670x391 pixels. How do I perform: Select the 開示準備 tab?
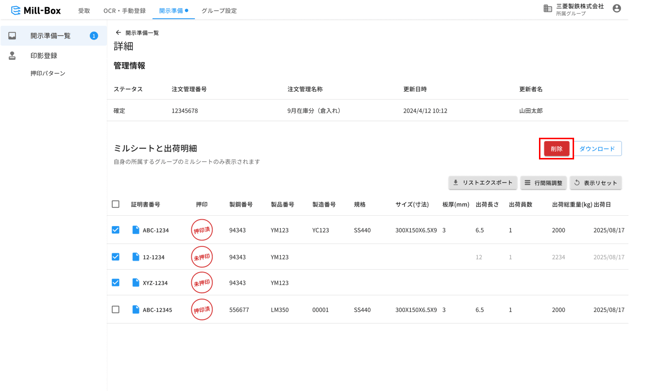173,11
